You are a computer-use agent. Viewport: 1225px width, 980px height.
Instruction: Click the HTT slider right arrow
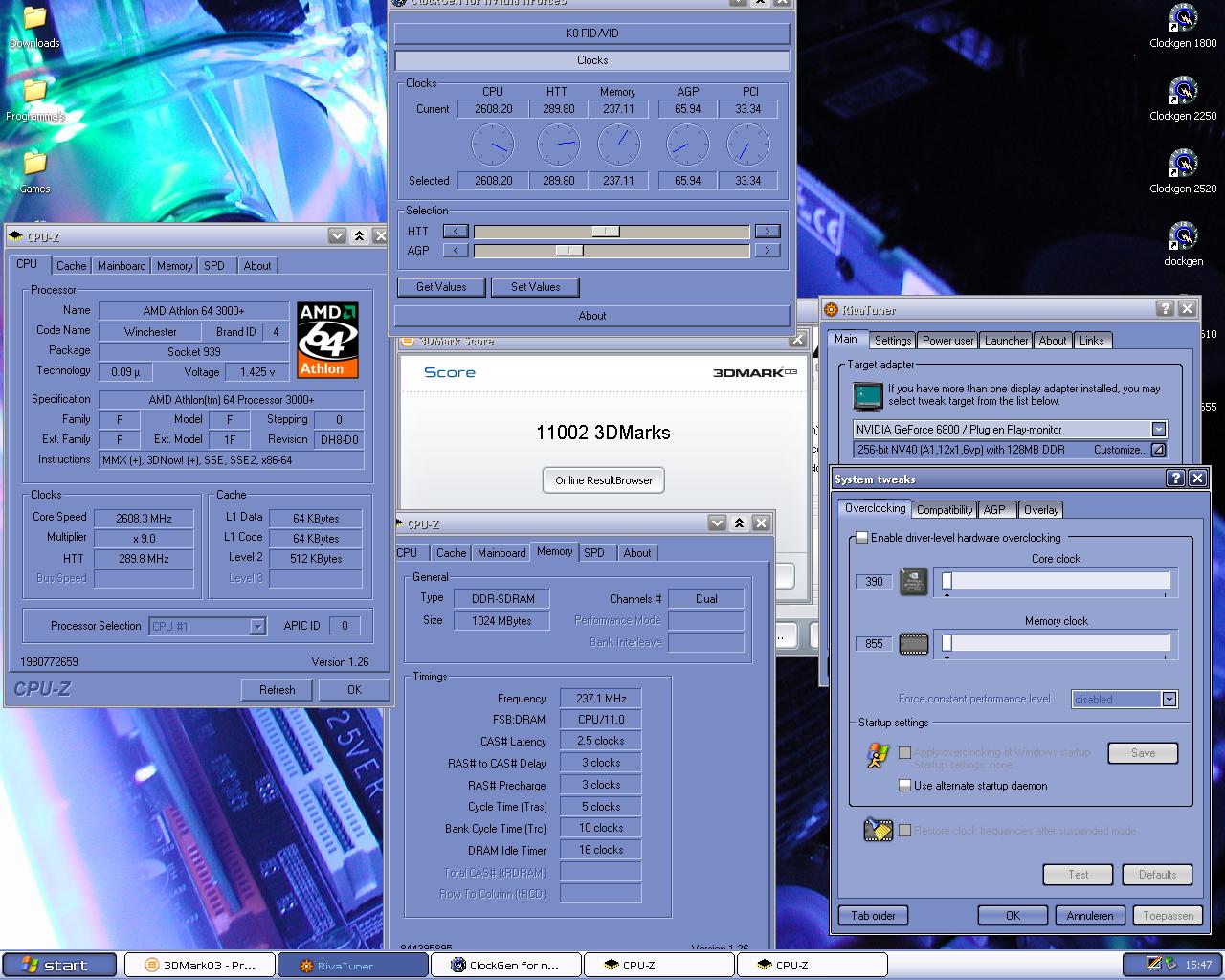pos(767,232)
